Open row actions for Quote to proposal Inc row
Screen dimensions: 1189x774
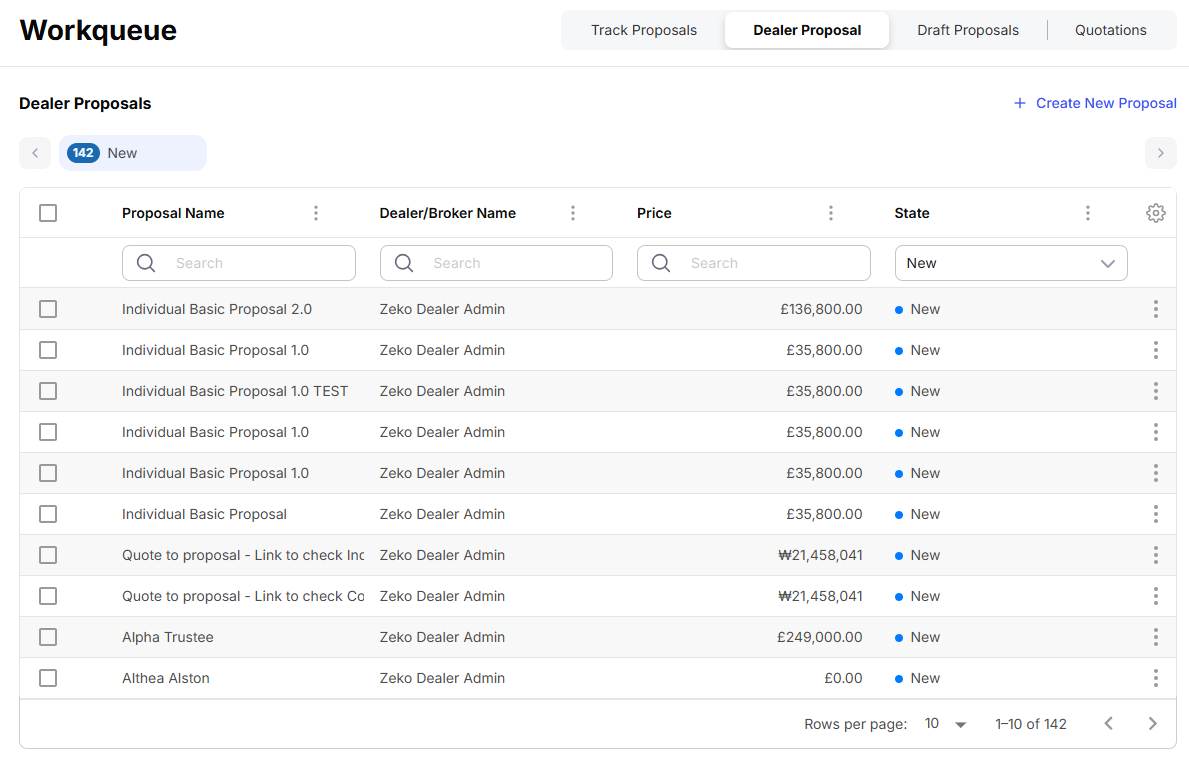point(1156,554)
